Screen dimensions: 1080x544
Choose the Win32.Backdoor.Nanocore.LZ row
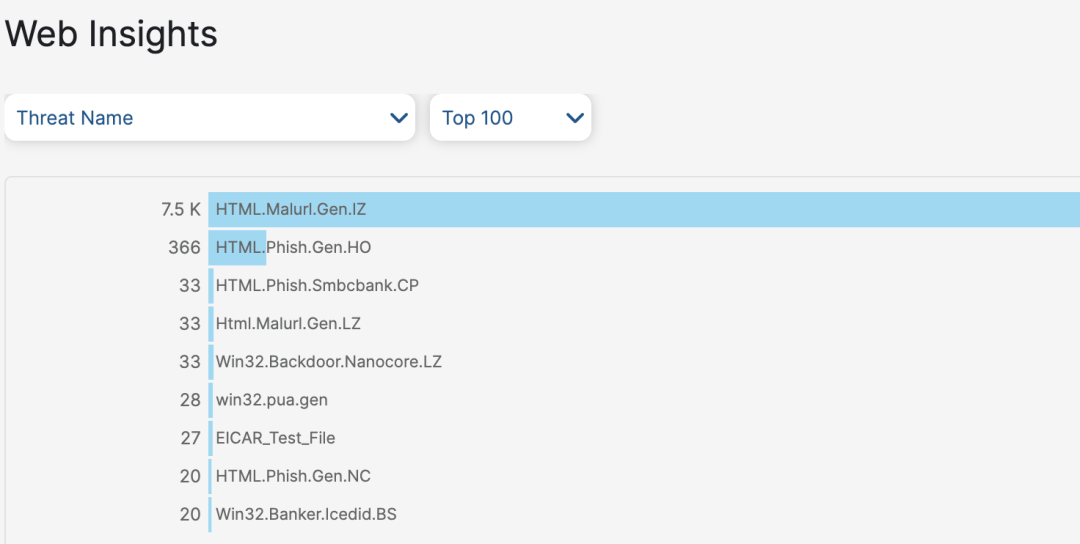(x=328, y=362)
